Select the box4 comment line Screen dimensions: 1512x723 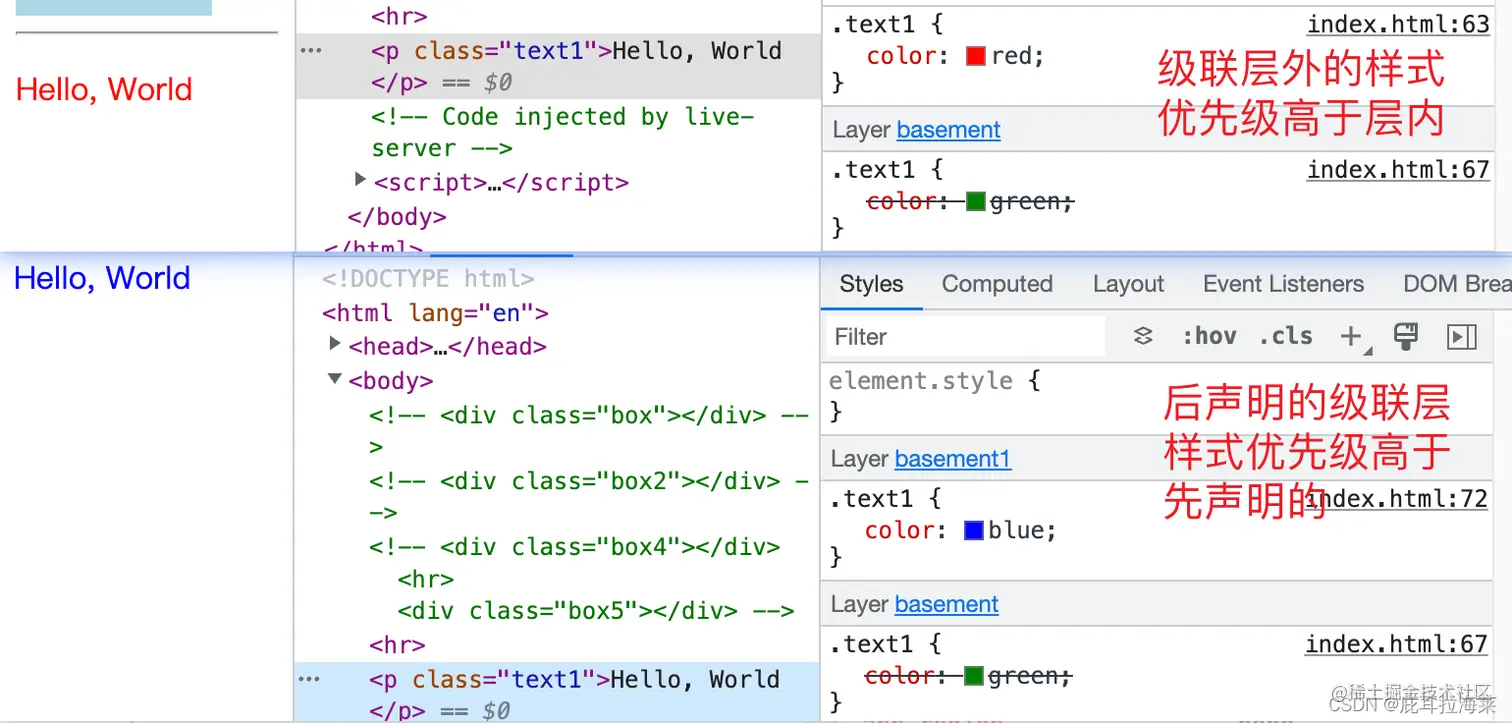coord(575,547)
